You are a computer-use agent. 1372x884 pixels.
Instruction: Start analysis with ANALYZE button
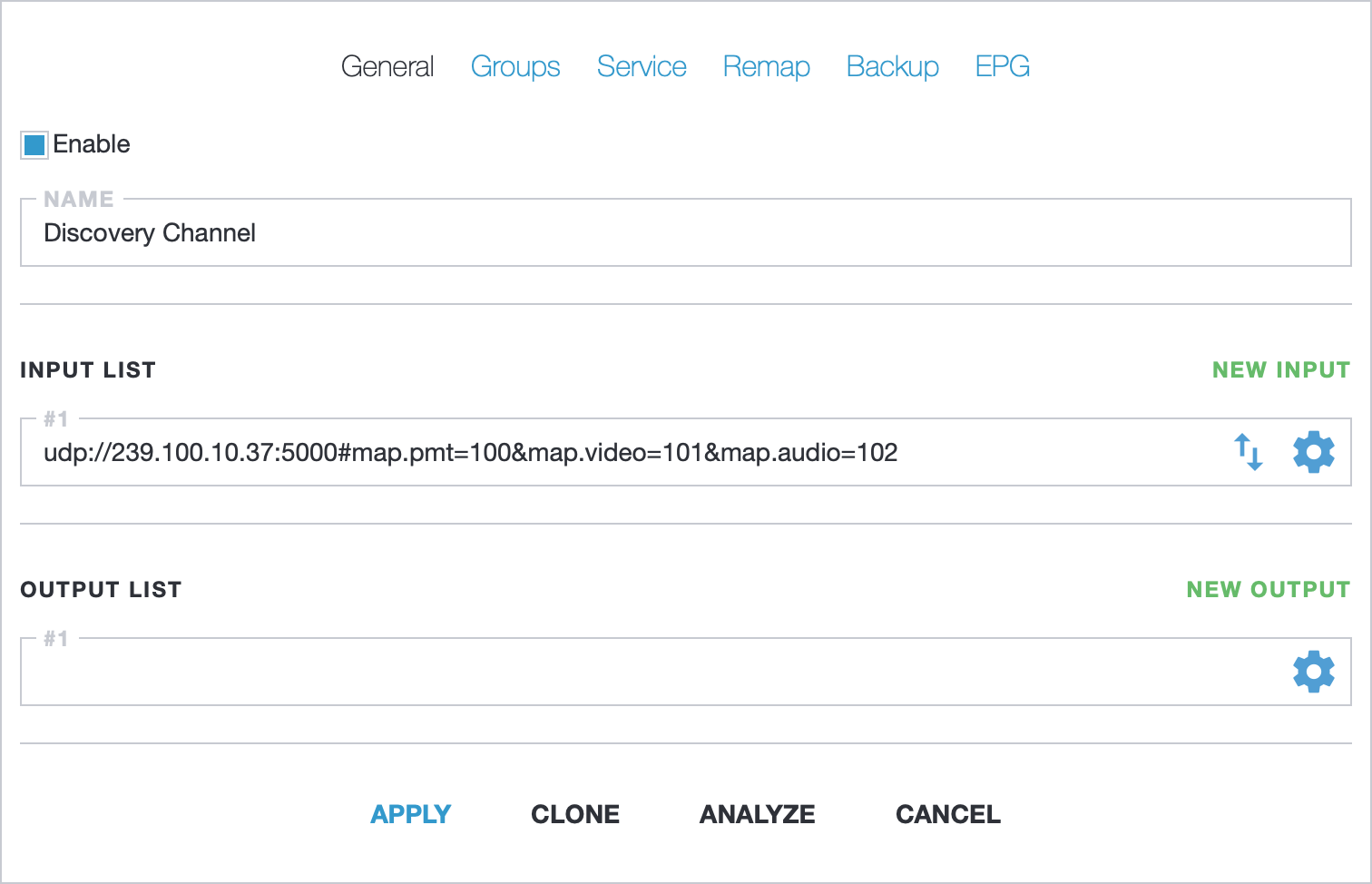pos(758,814)
